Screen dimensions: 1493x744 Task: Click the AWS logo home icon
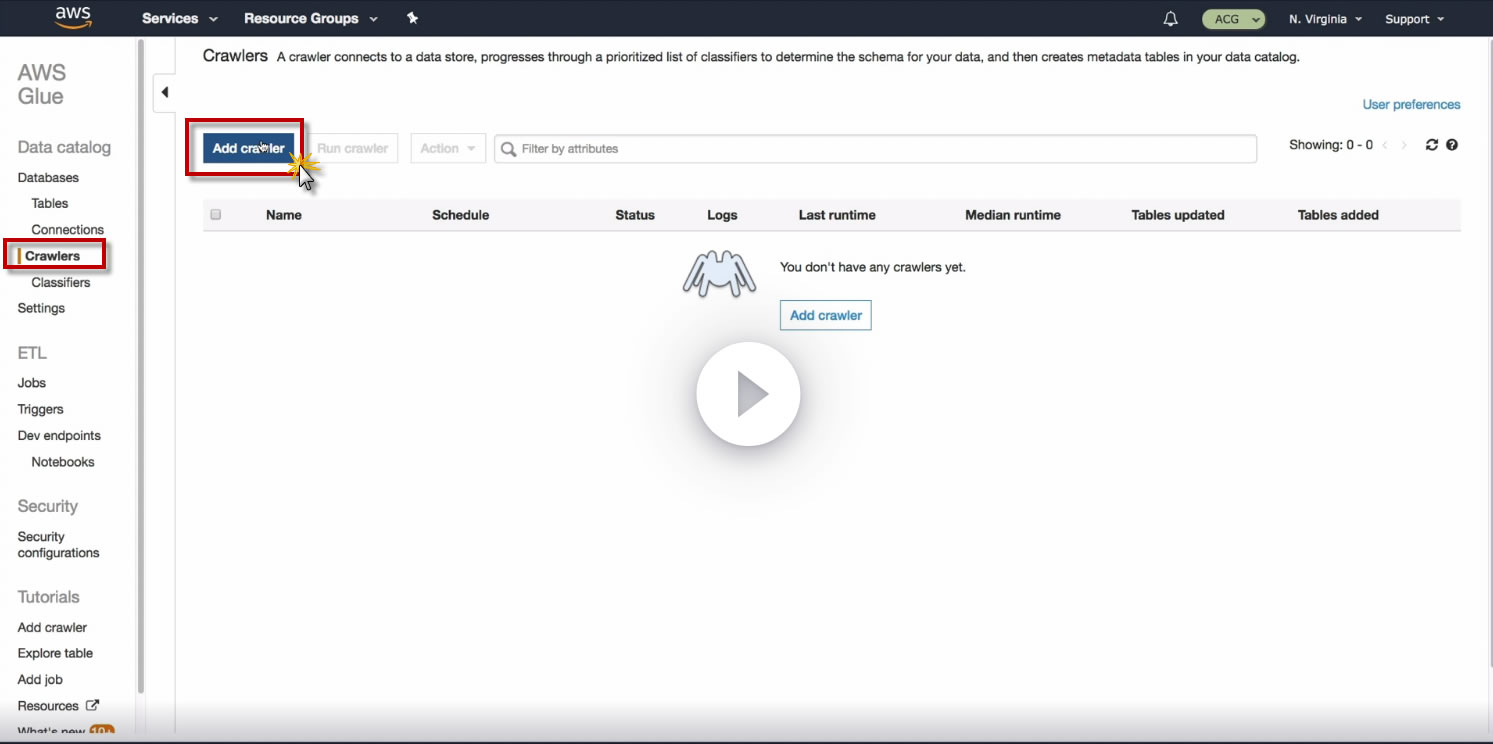pos(73,18)
